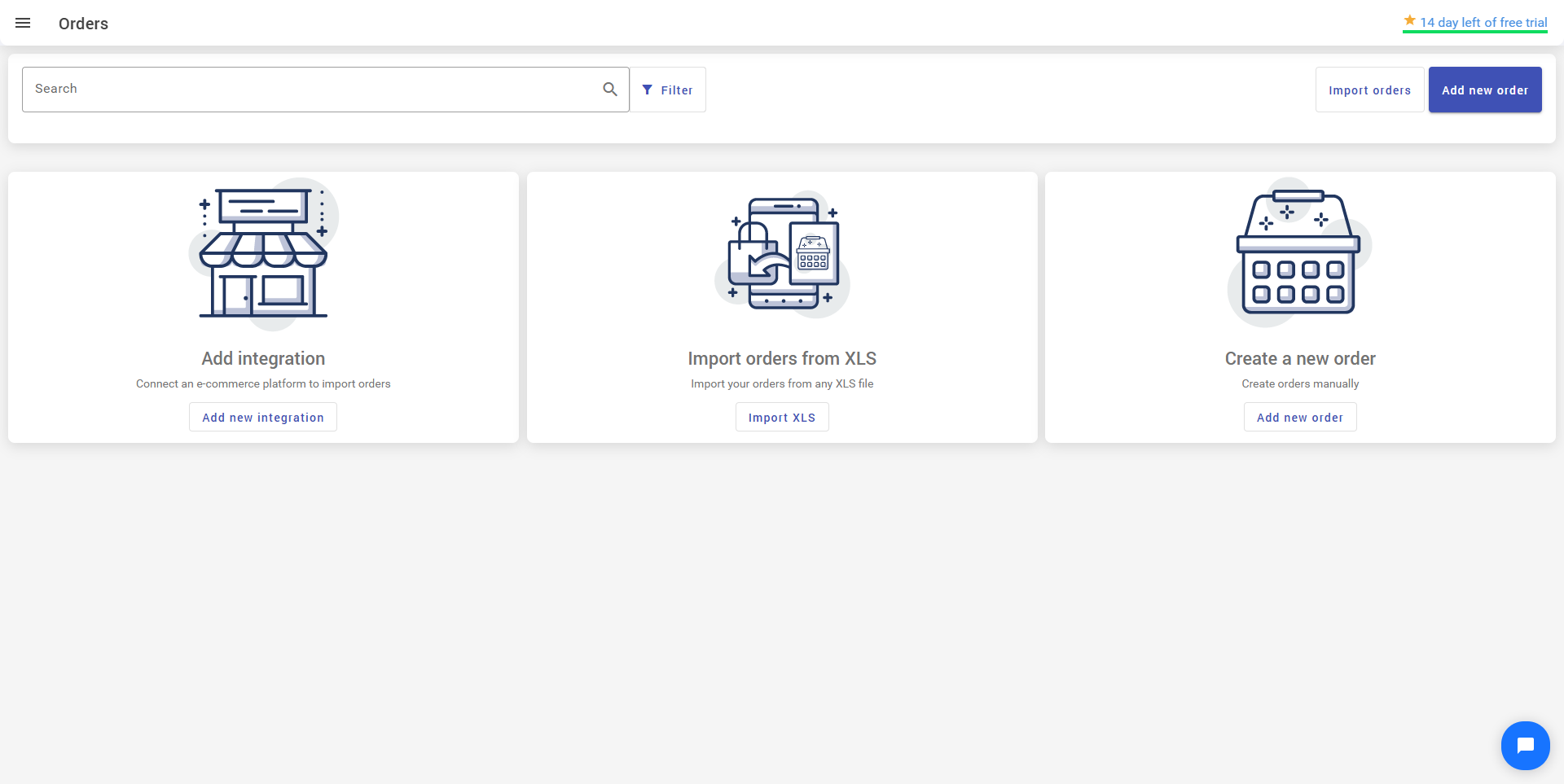Select the Create a new order heading
The image size is (1564, 784).
coord(1299,358)
